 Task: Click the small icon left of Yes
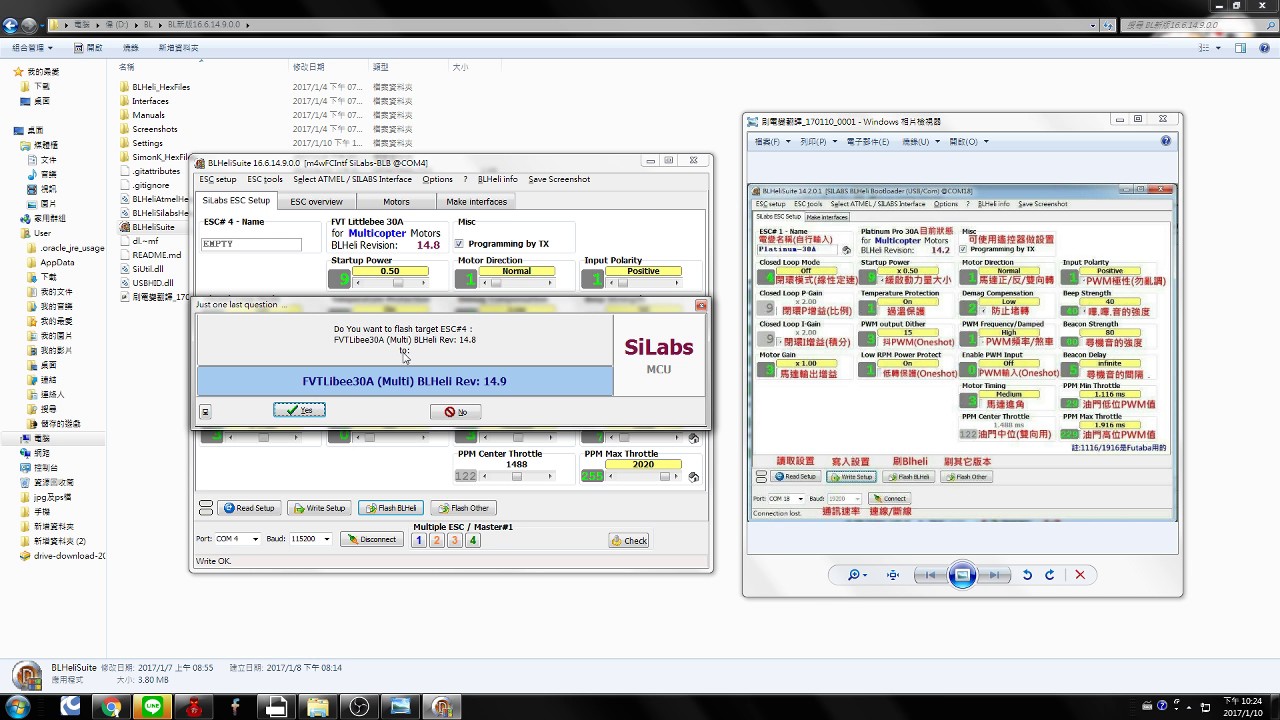pos(205,412)
